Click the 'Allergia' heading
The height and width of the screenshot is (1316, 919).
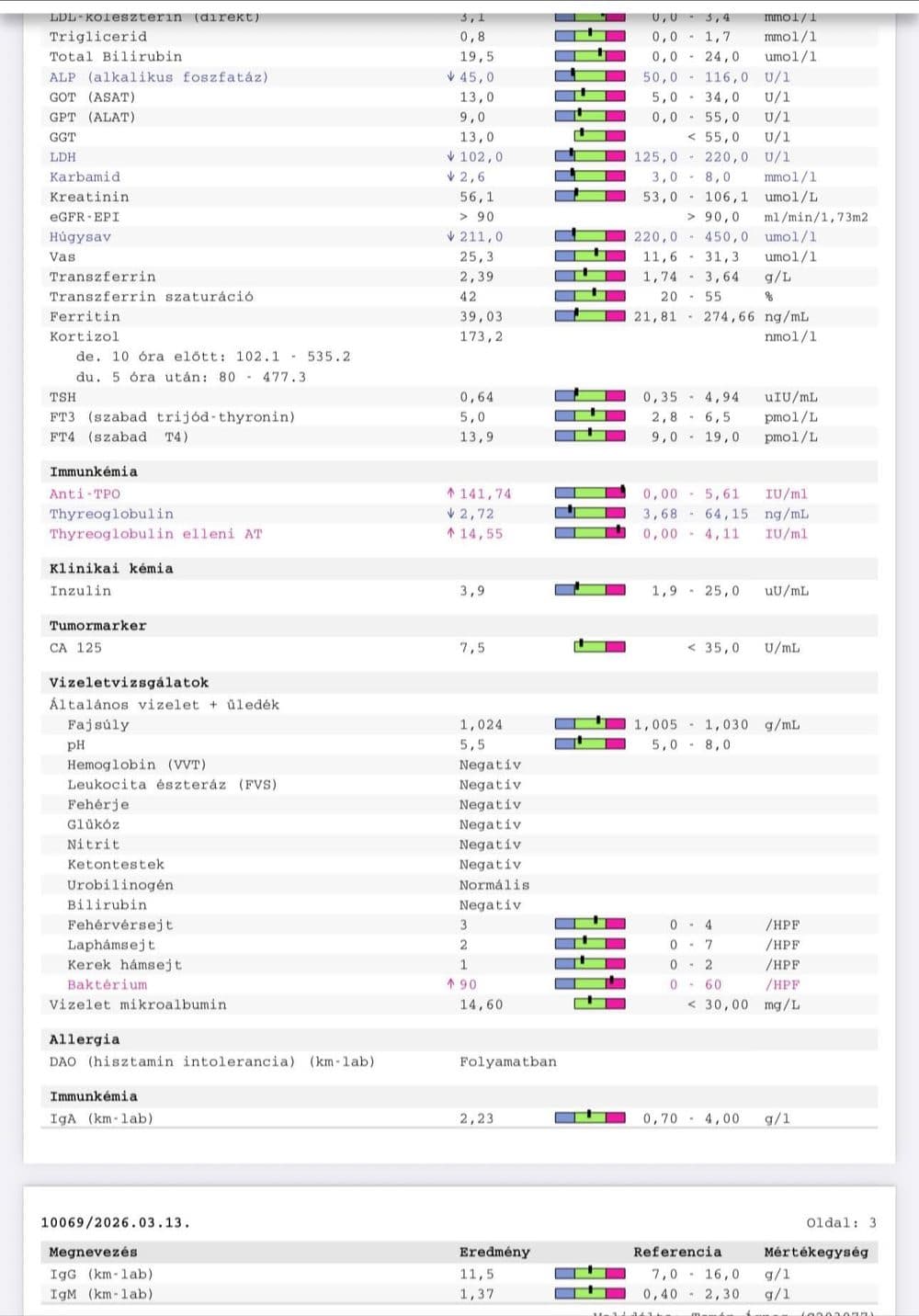point(85,1039)
